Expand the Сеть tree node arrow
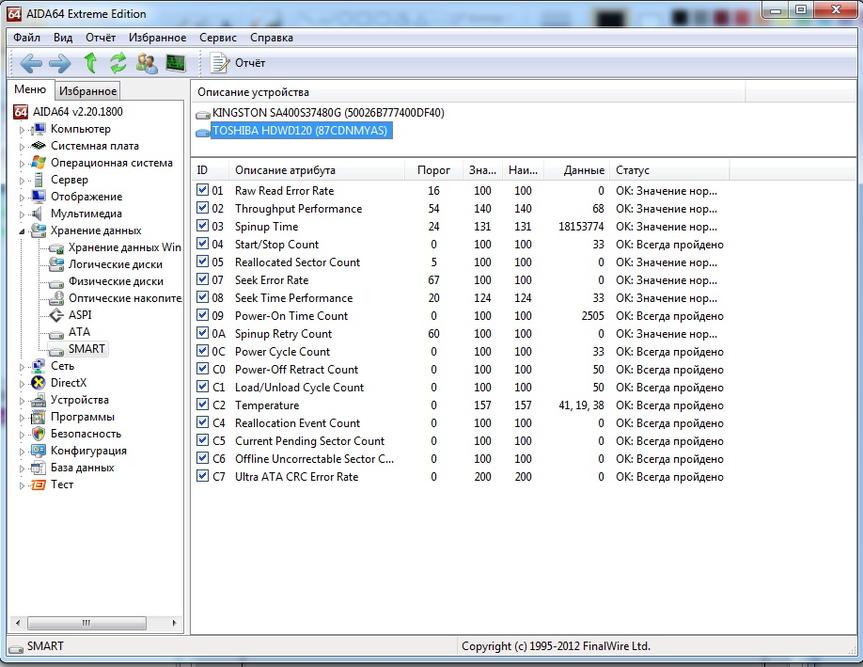863x667 pixels. click(22, 367)
